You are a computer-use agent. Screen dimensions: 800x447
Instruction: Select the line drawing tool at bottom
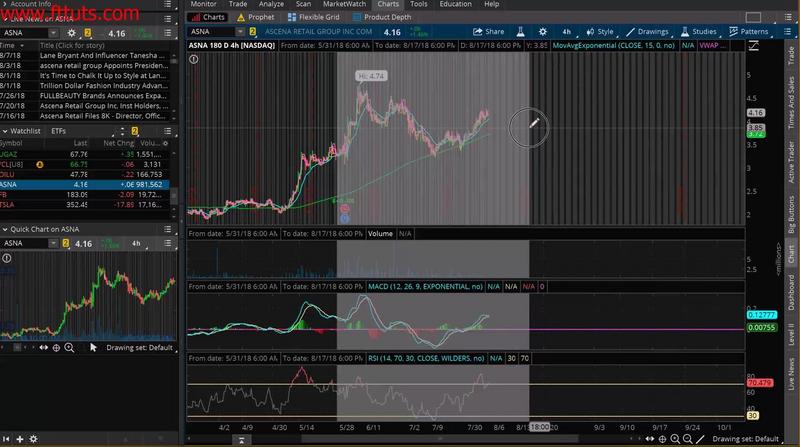click(701, 439)
